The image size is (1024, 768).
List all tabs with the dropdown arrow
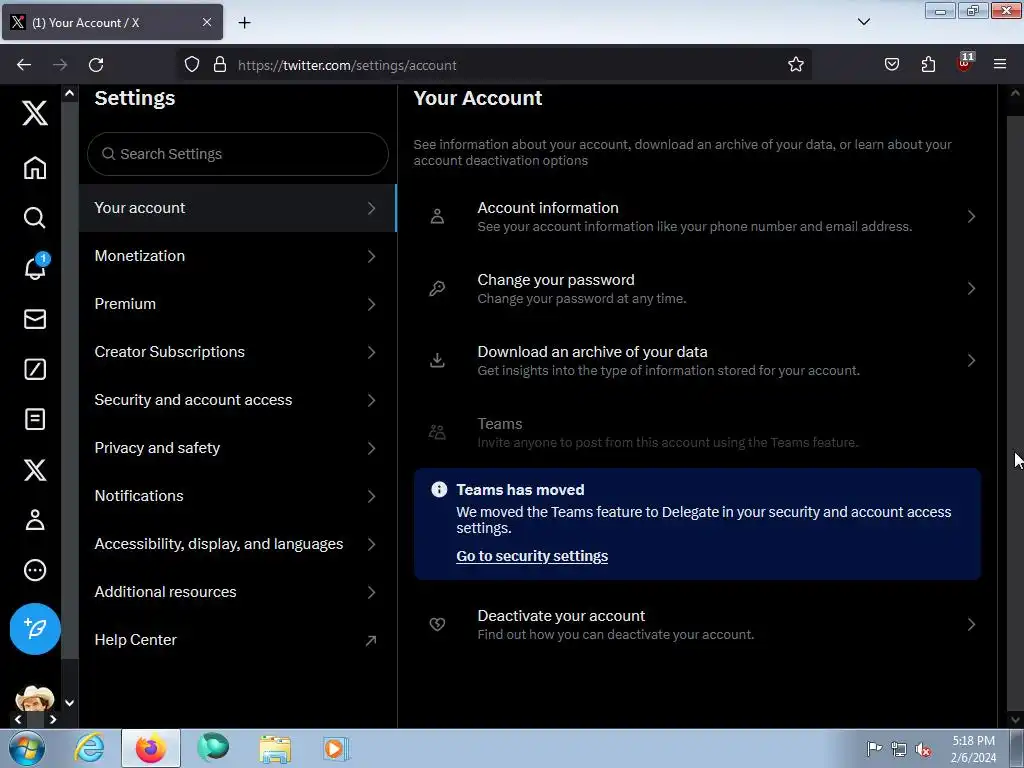click(x=863, y=22)
